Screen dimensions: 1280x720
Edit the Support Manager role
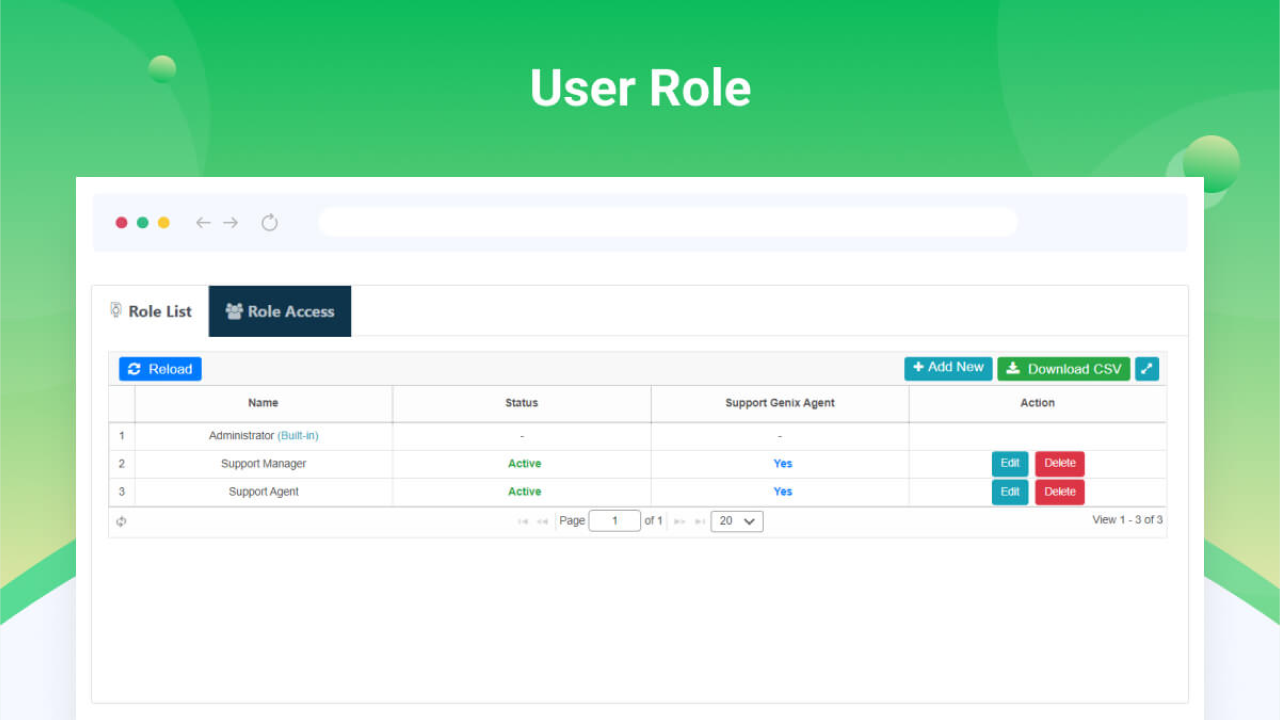coord(1010,464)
